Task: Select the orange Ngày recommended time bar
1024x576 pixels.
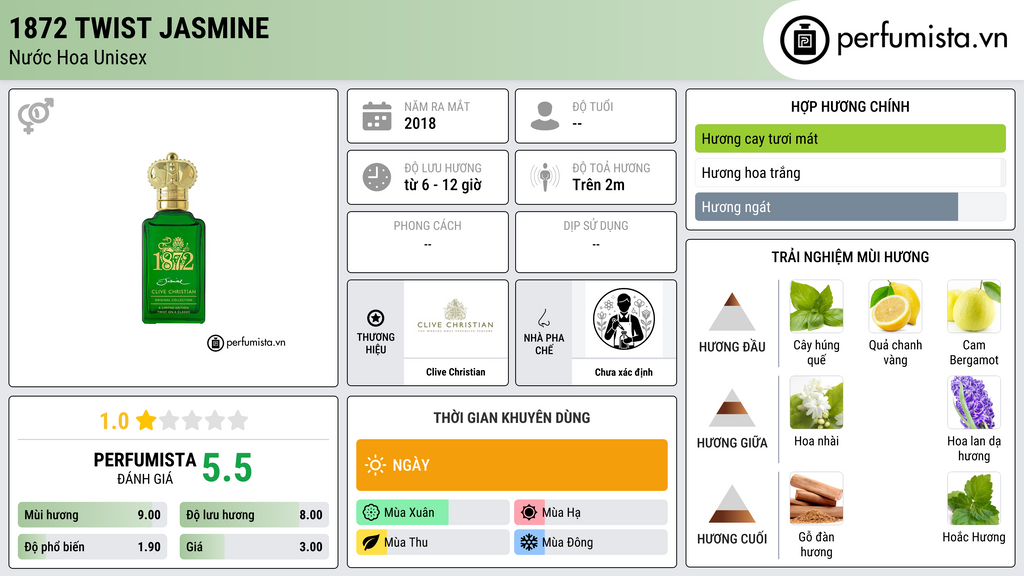Action: click(x=511, y=465)
